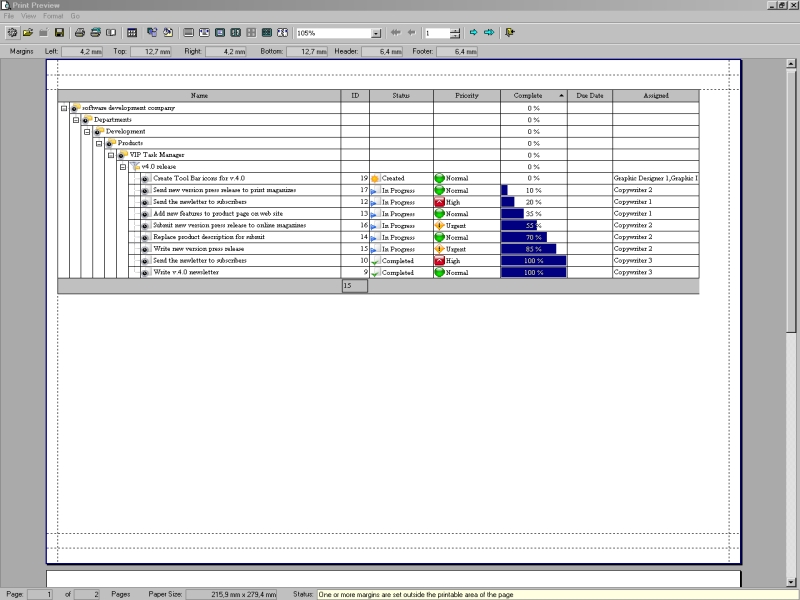
Task: Click the Header margin field
Action: click(382, 52)
